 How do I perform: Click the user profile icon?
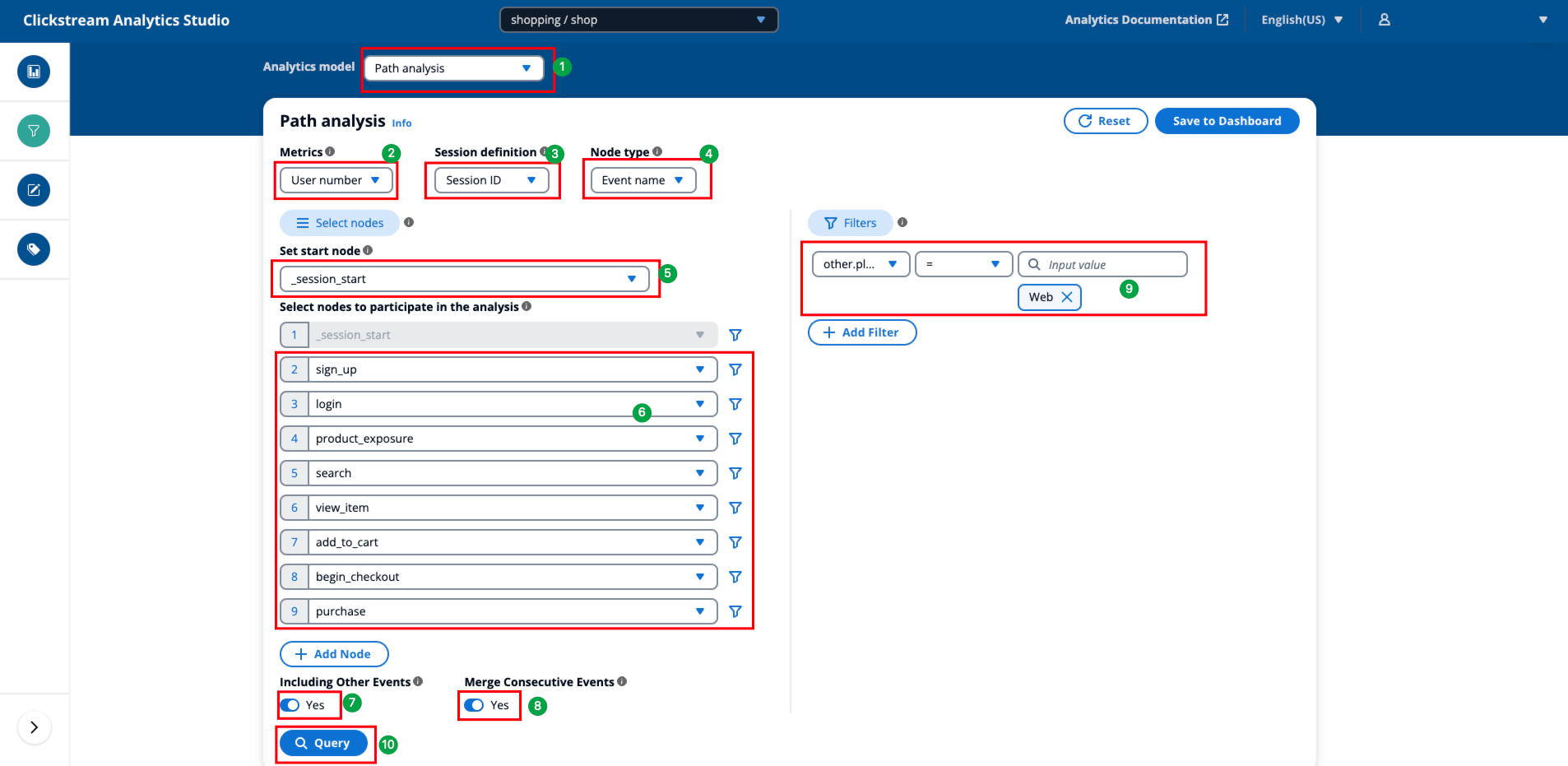pos(1385,20)
